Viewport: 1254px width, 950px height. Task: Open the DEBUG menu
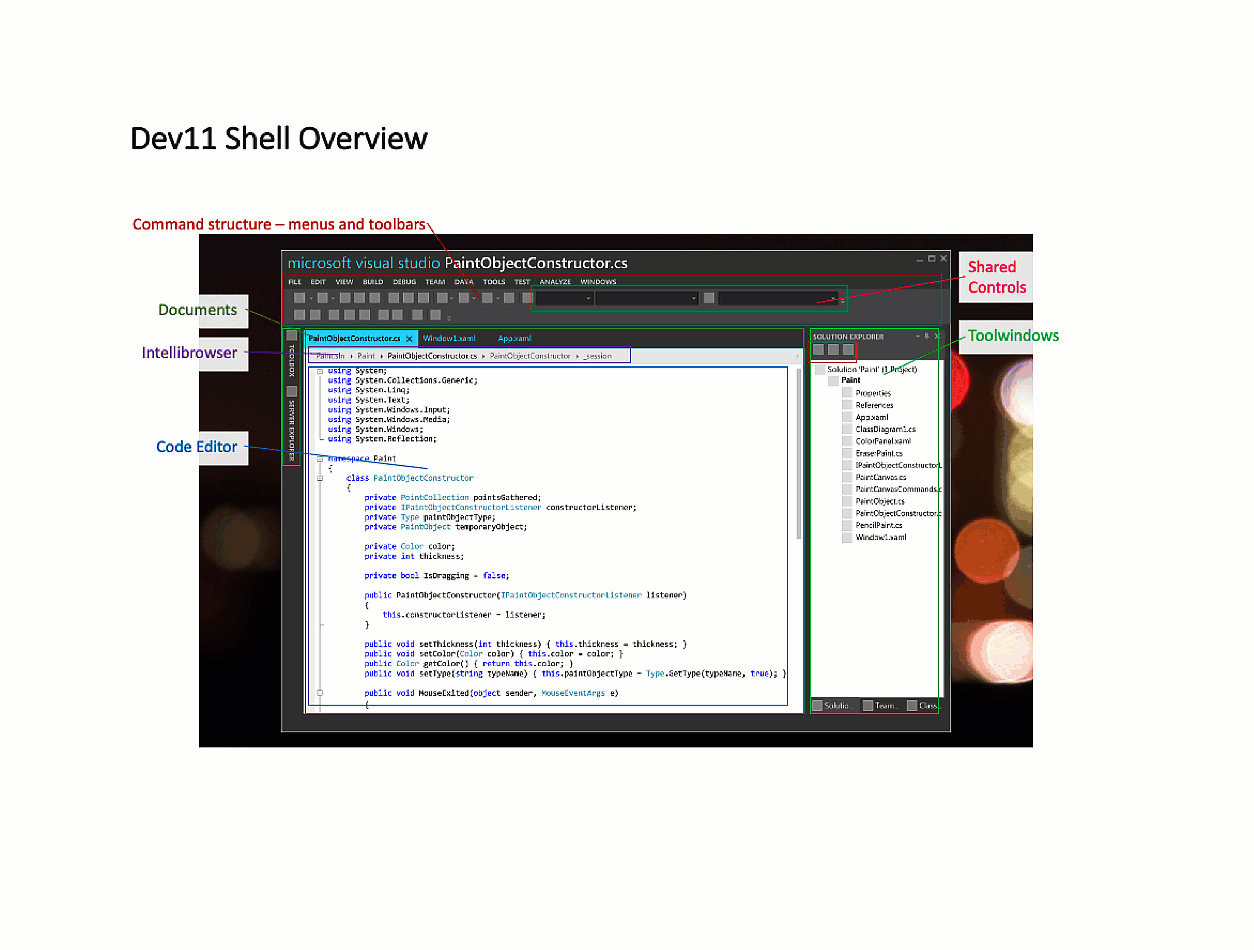(x=405, y=282)
